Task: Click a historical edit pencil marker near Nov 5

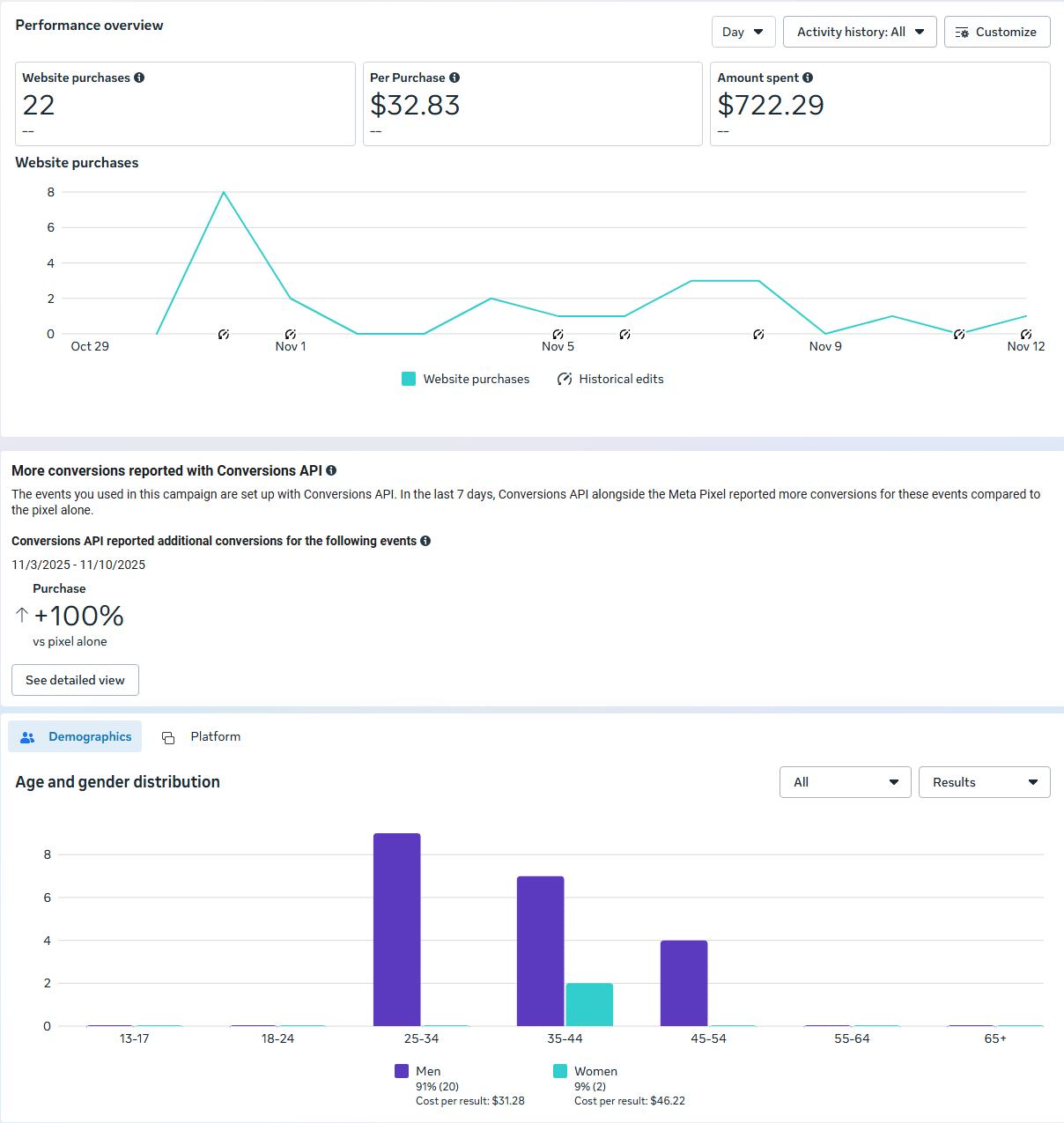Action: point(557,334)
